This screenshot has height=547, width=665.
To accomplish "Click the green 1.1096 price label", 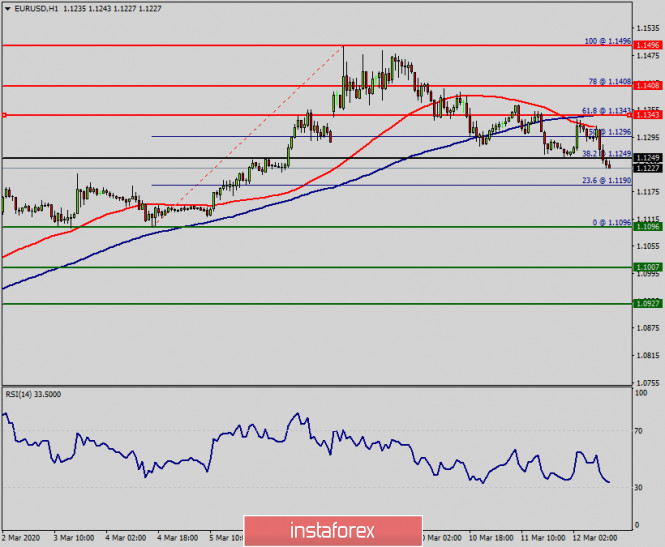I will click(x=648, y=227).
